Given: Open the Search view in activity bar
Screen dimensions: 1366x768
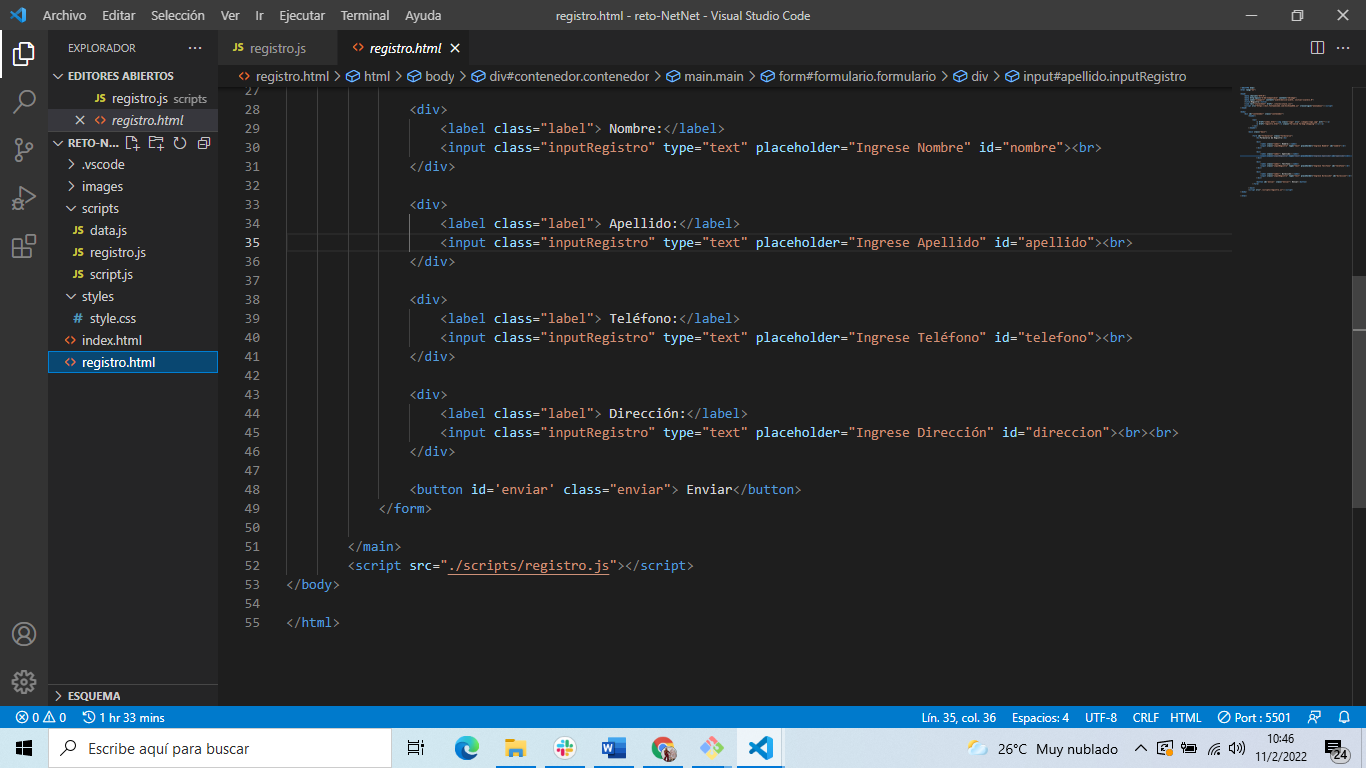Looking at the screenshot, I should (24, 102).
